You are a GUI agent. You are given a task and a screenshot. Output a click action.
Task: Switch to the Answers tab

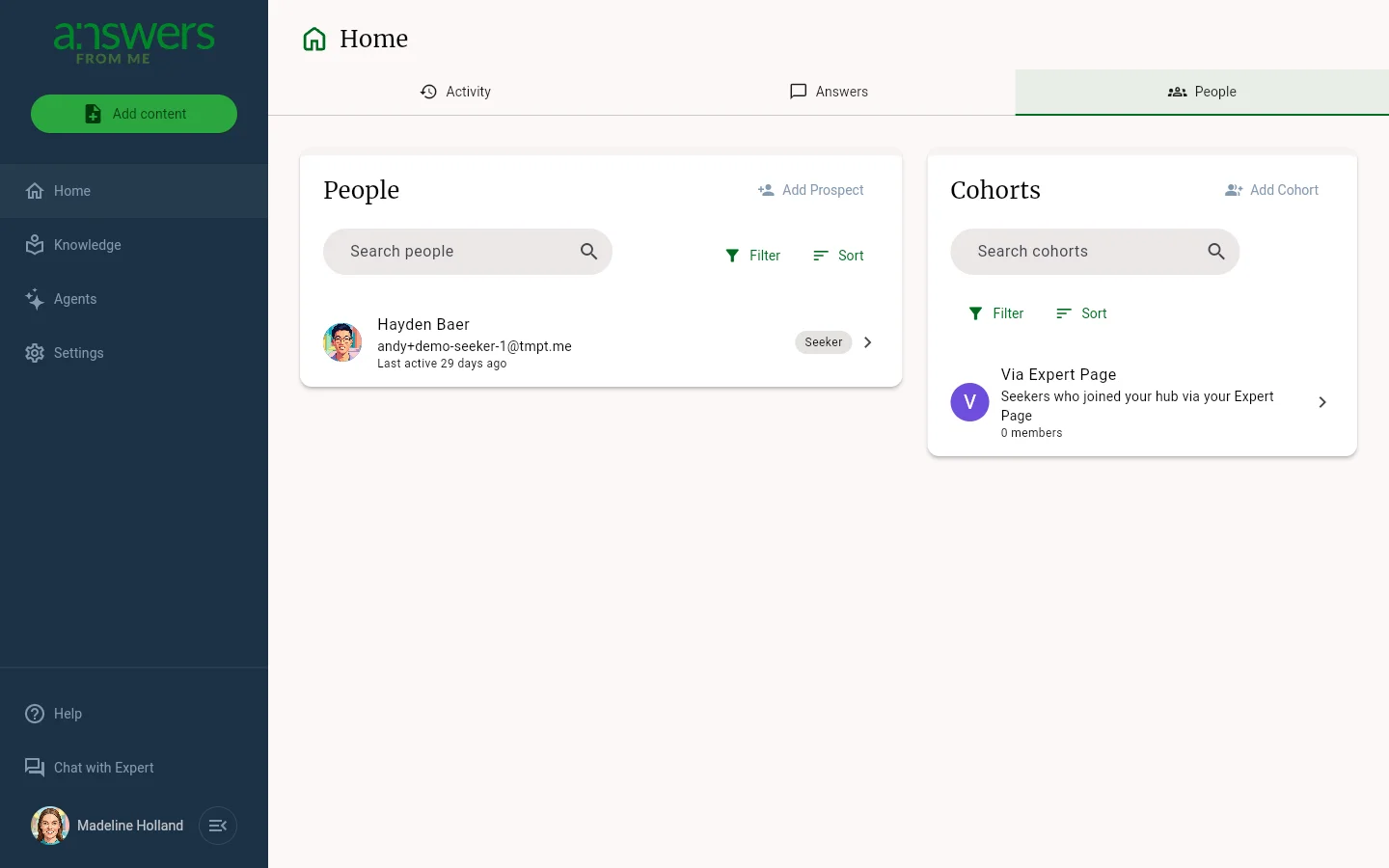tap(829, 92)
